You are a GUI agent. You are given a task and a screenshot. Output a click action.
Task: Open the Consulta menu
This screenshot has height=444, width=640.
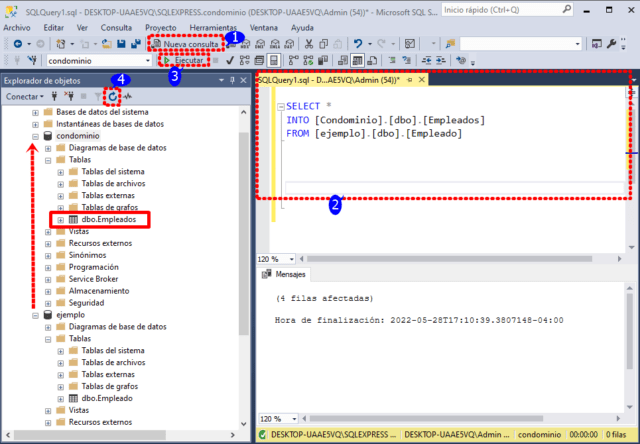116,28
